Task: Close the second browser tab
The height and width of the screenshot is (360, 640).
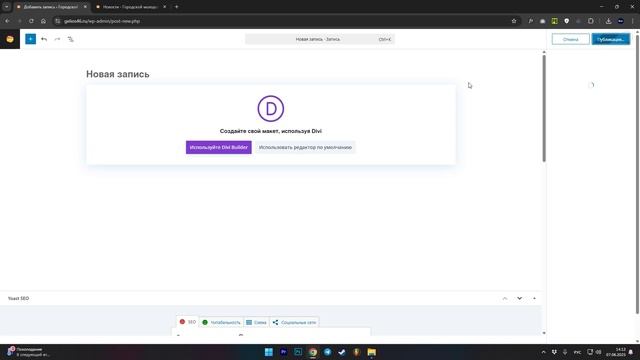Action: [x=164, y=7]
